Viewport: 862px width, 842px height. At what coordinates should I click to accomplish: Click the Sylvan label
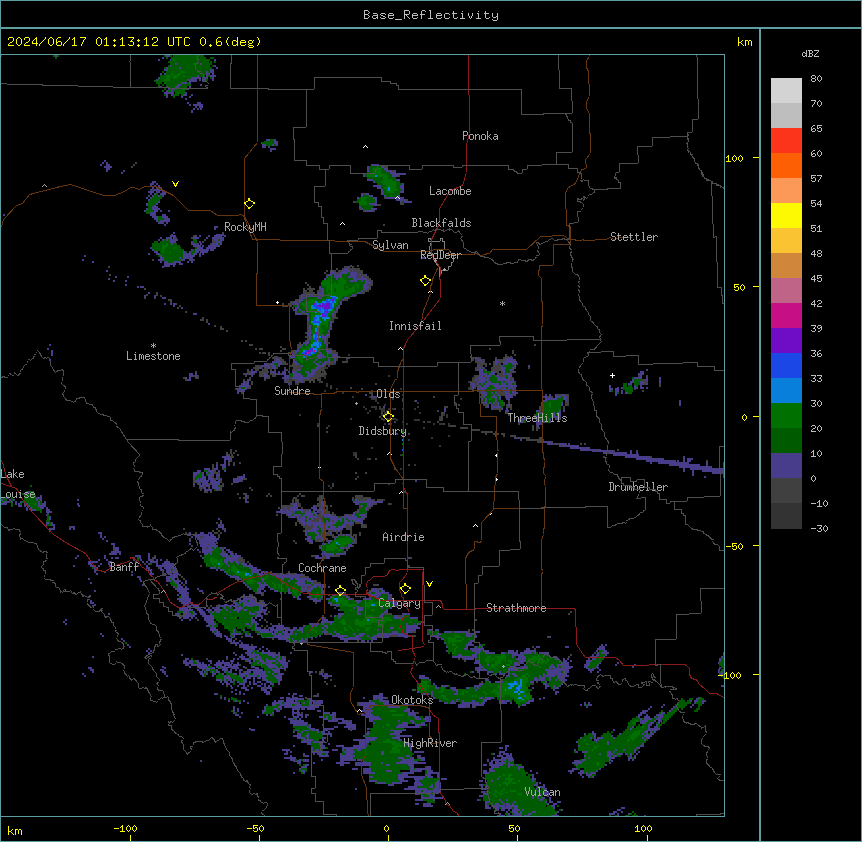pos(390,245)
